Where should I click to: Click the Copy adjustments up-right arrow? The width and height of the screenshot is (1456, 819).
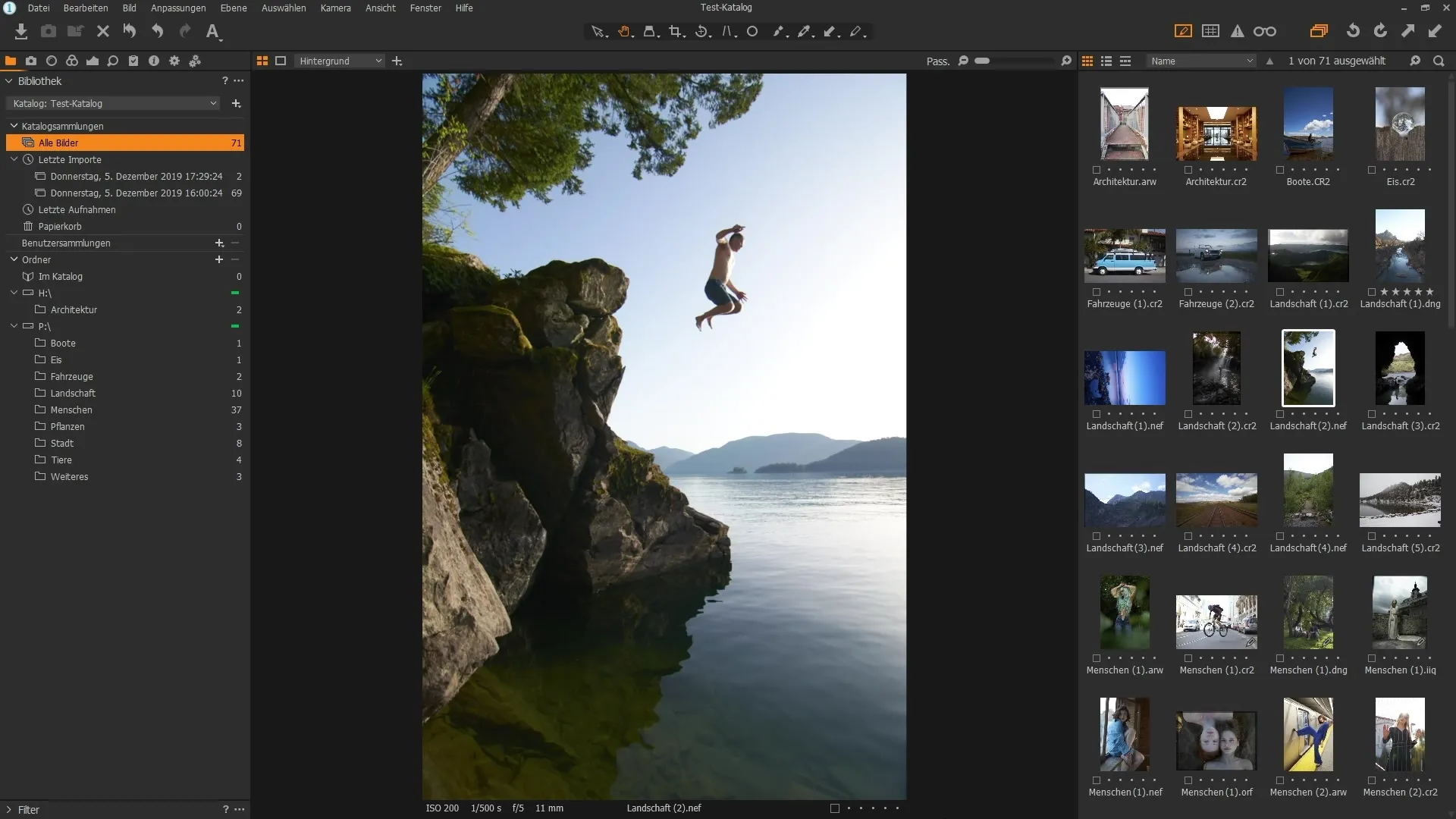click(x=1407, y=31)
